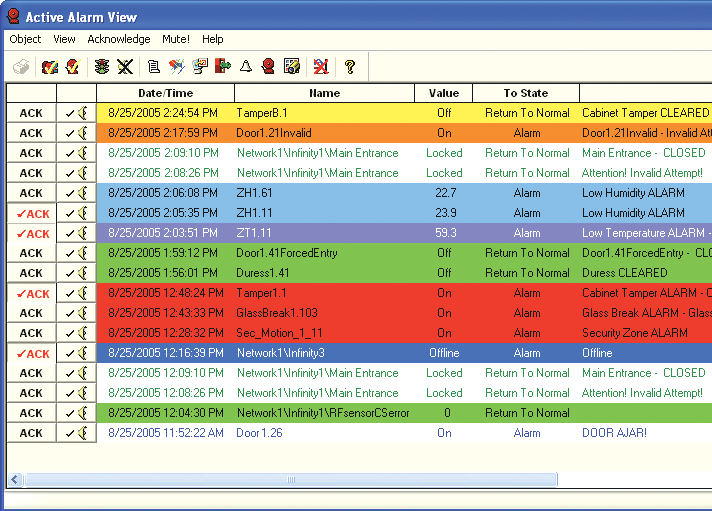Click the video camera grid toolbar icon
This screenshot has height=511, width=712.
coord(292,67)
